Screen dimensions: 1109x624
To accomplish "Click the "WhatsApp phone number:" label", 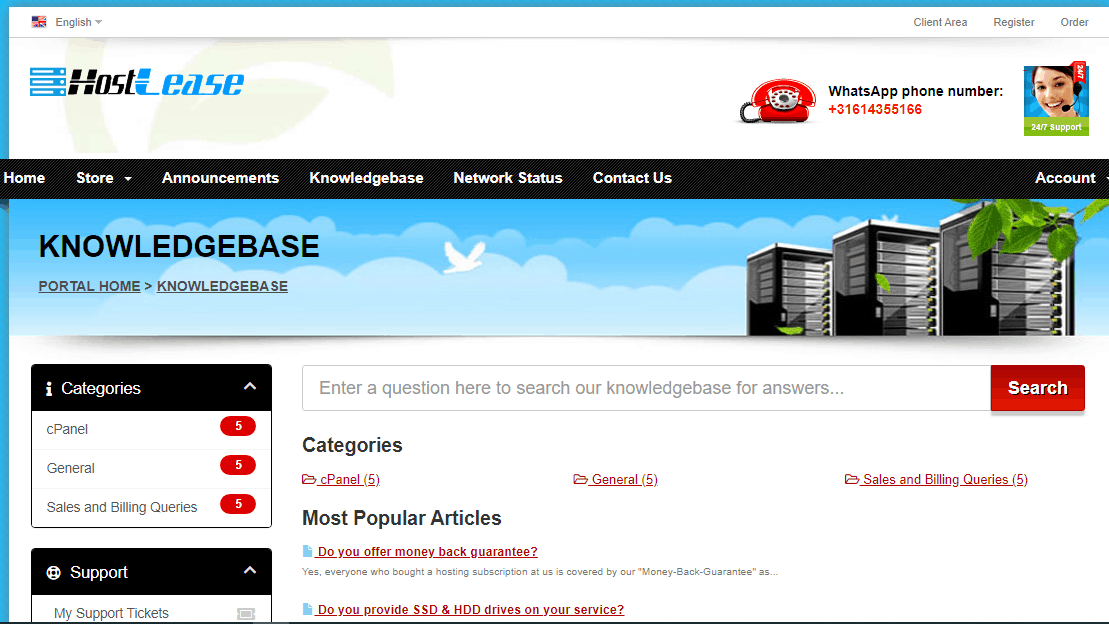I will [x=915, y=91].
